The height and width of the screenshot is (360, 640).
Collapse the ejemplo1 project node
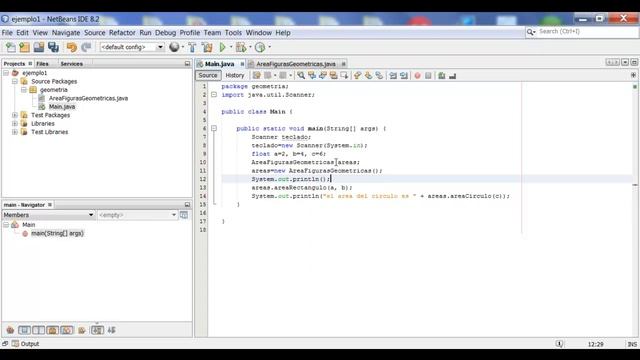coord(6,73)
